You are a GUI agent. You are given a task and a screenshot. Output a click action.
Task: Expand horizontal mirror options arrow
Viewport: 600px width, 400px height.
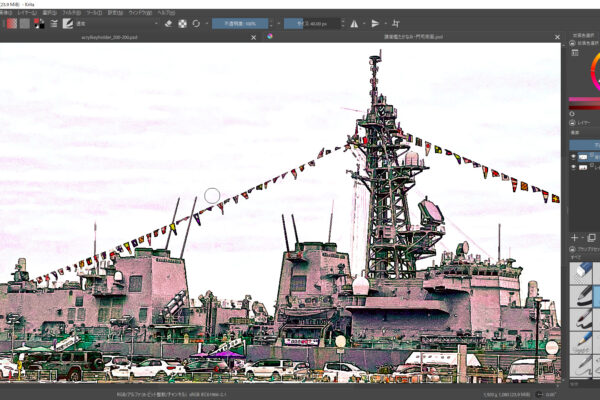coord(364,24)
